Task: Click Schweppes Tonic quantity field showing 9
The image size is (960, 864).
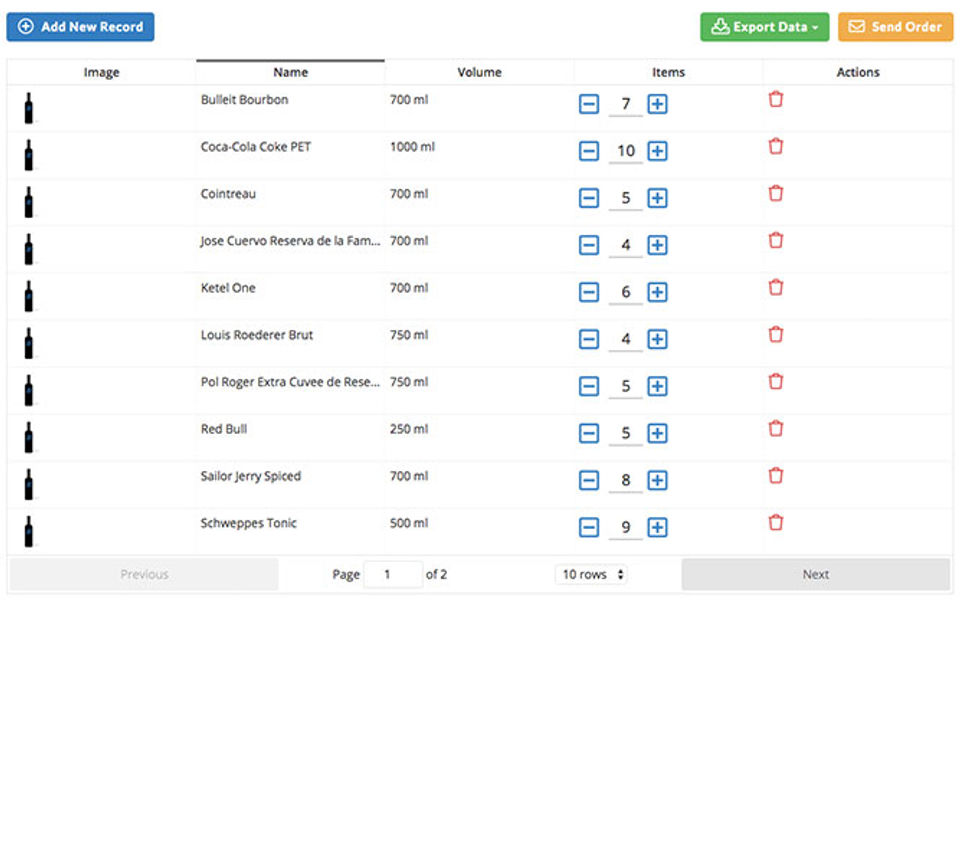Action: (x=625, y=528)
